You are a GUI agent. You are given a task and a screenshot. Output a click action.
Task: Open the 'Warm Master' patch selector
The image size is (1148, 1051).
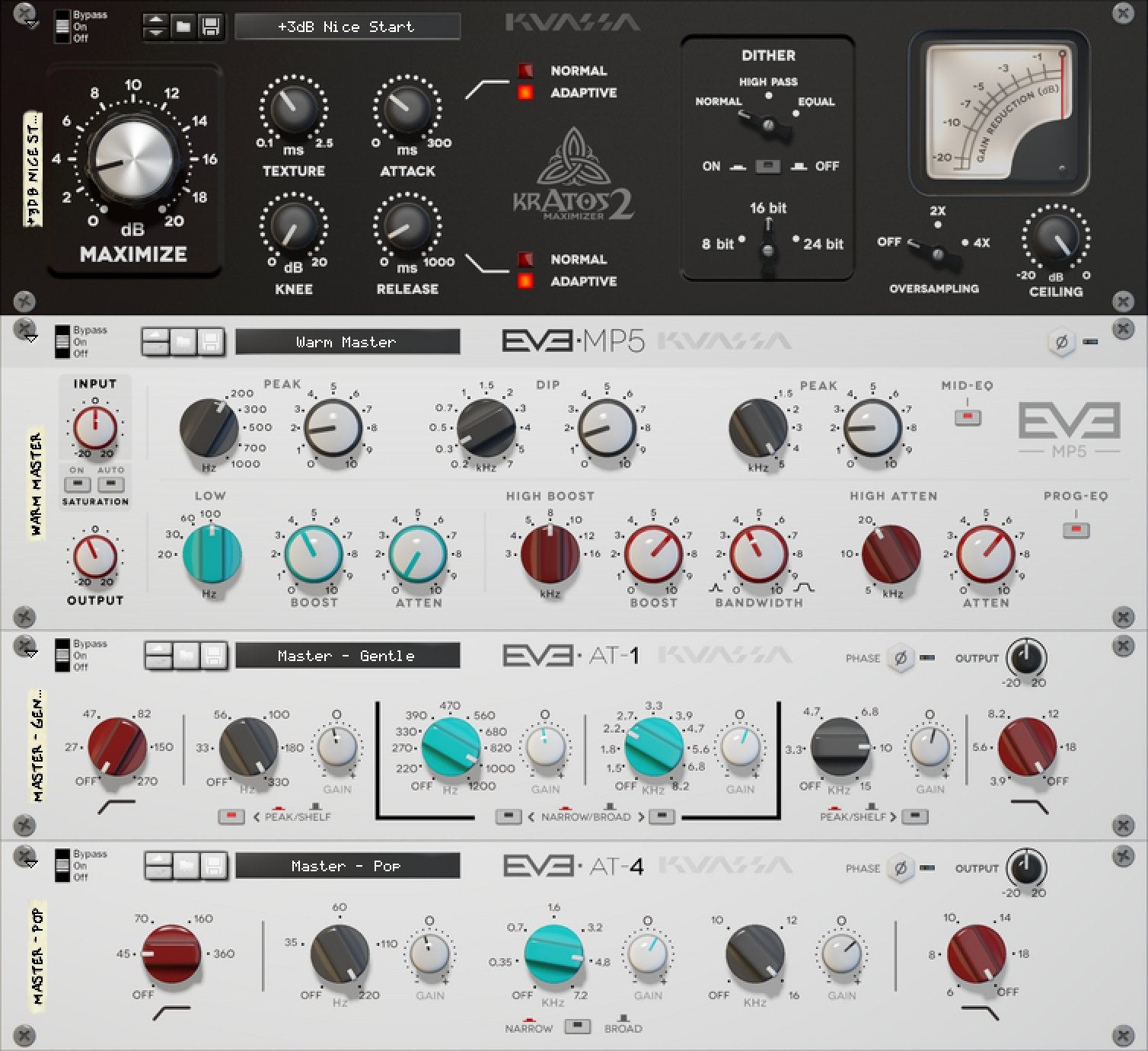tap(347, 342)
